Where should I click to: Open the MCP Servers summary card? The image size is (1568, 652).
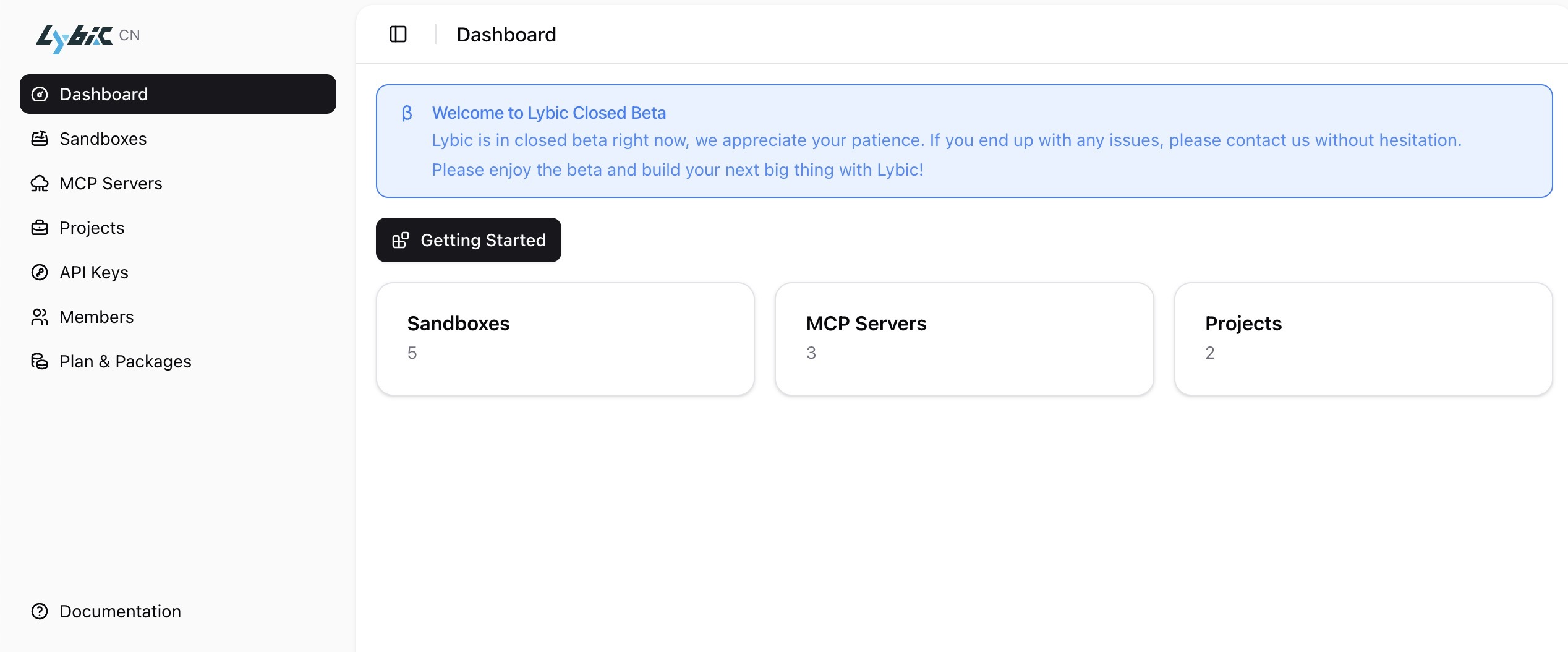[x=964, y=338]
